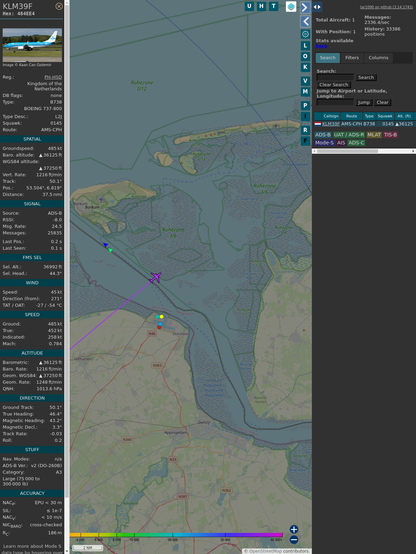Image resolution: width=416 pixels, height=554 pixels.
Task: Click the UAT / ADS-R legend label
Action: (348, 135)
